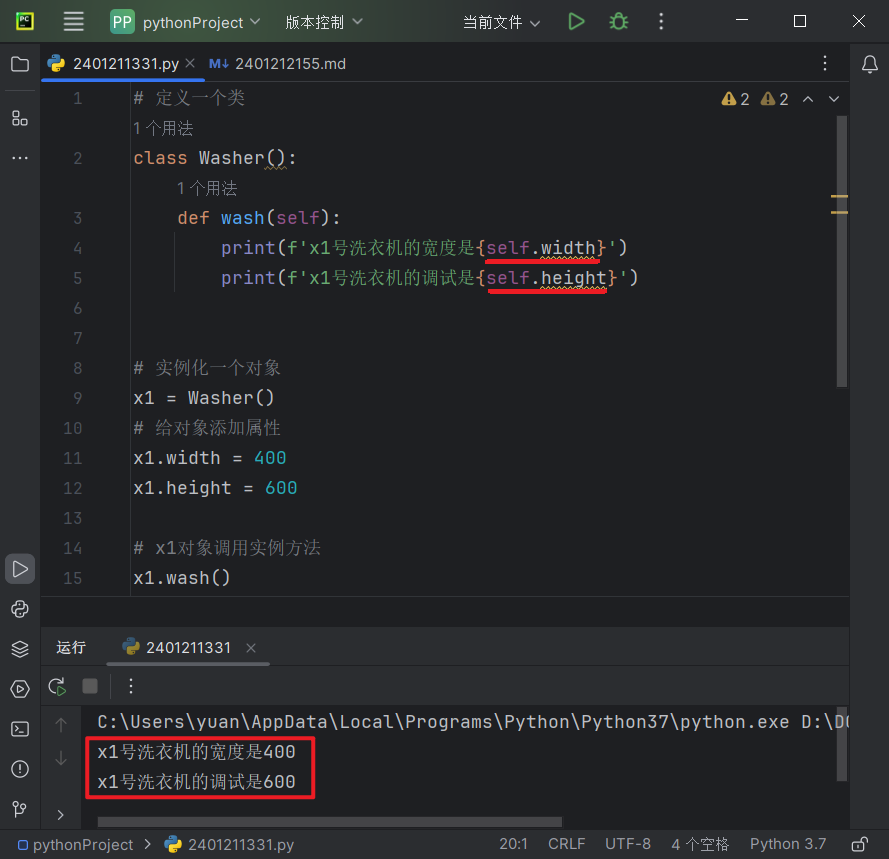The height and width of the screenshot is (859, 889).
Task: Expand console side toolbar chevron
Action: pos(61,815)
